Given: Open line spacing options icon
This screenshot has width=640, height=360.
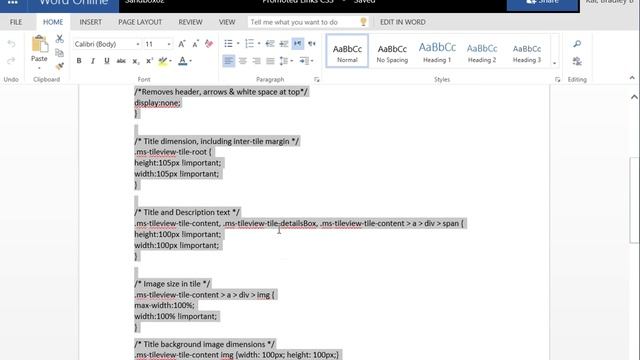Looking at the screenshot, I should 284,61.
